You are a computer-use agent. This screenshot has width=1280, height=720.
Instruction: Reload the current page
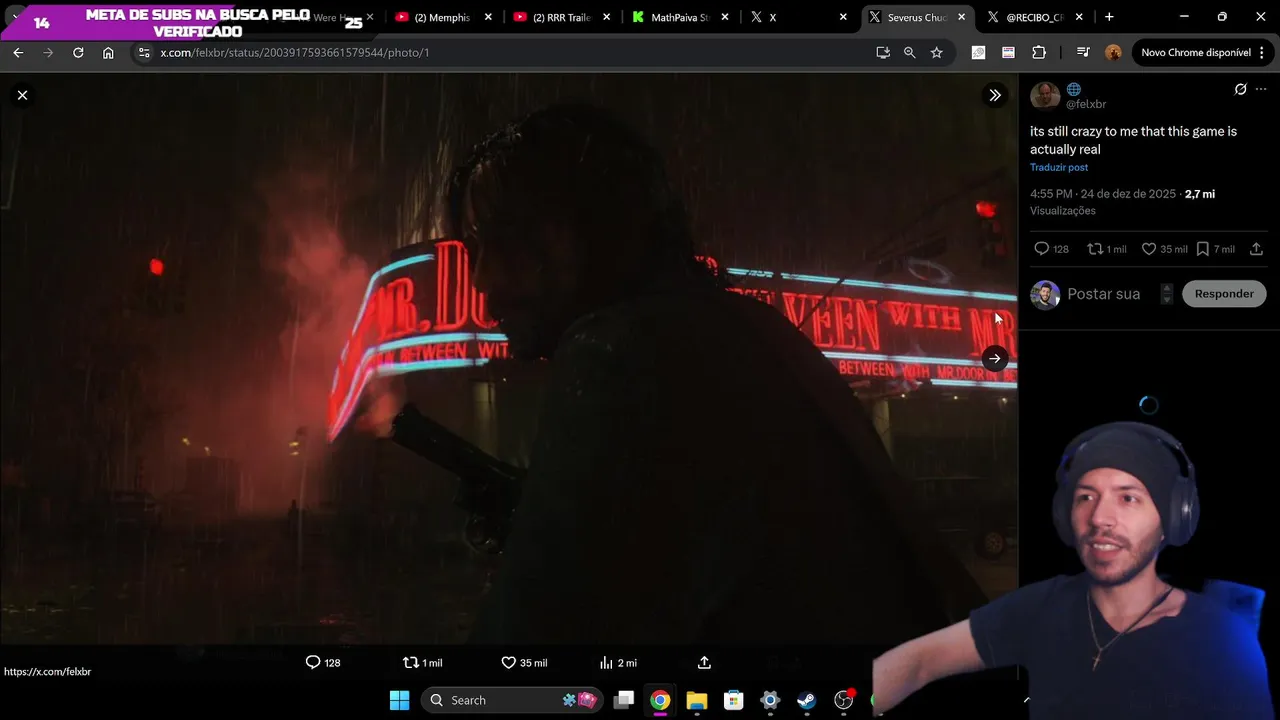pyautogui.click(x=78, y=52)
